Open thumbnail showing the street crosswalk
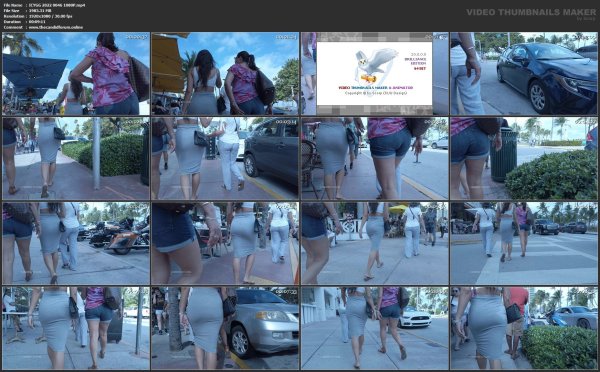This screenshot has height=372, width=600. click(524, 243)
